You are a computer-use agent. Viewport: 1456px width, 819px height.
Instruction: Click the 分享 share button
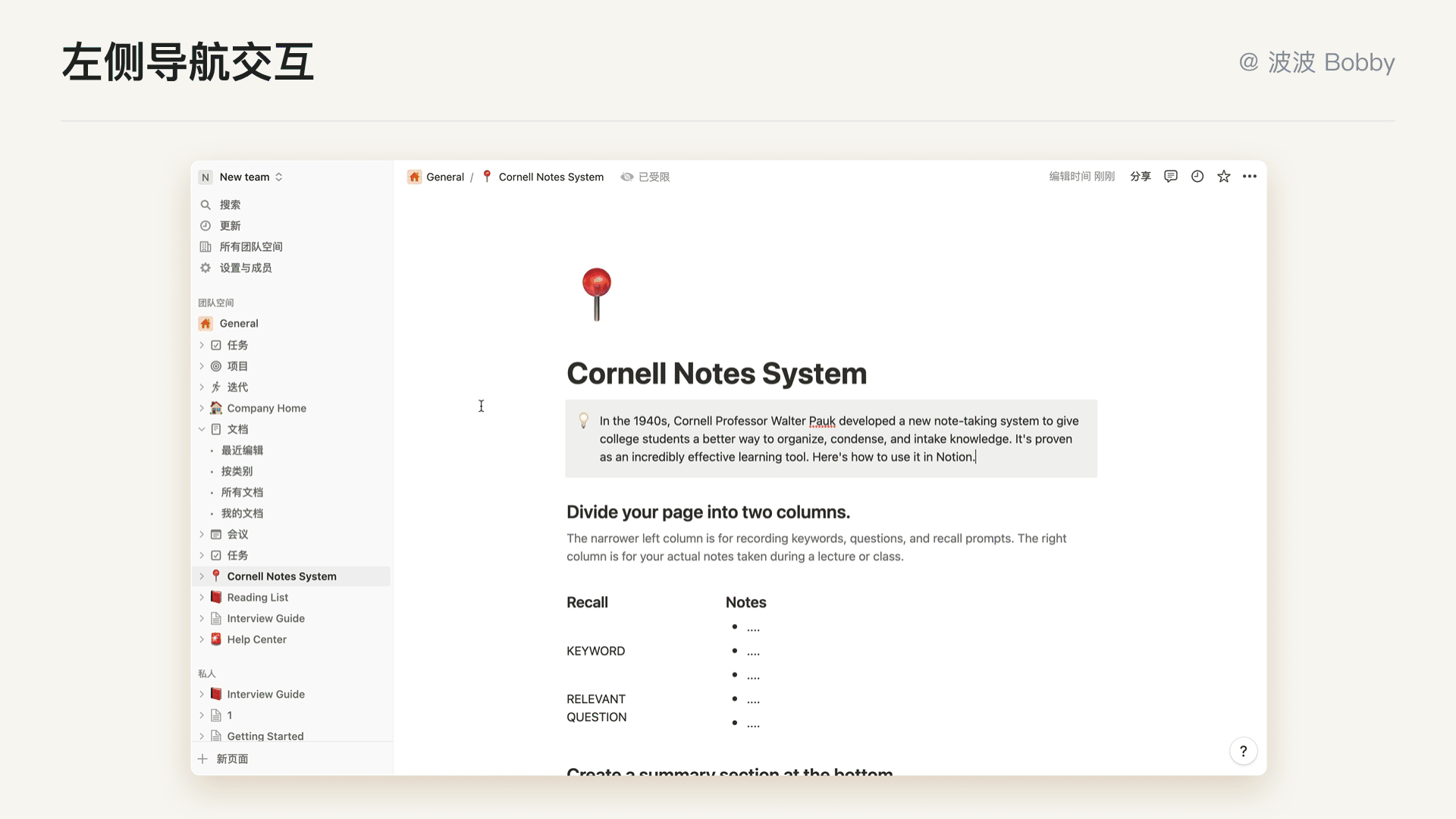pyautogui.click(x=1140, y=177)
